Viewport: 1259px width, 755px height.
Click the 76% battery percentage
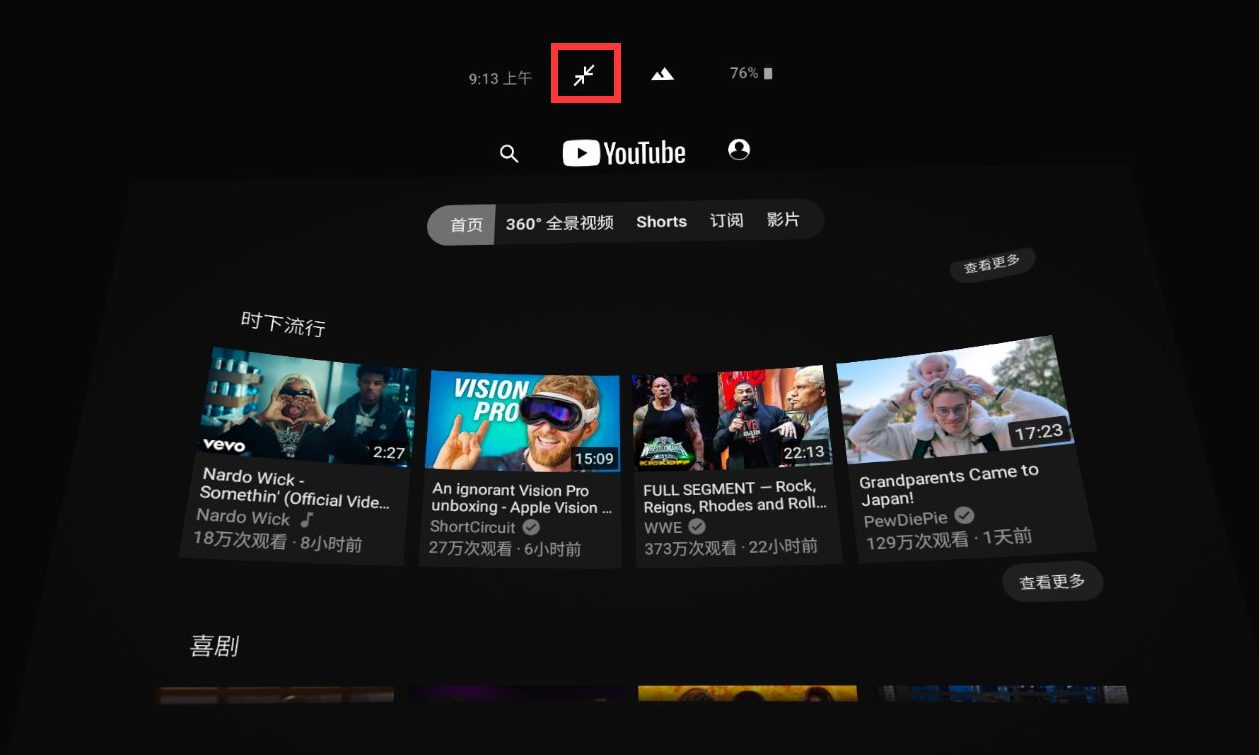point(744,73)
